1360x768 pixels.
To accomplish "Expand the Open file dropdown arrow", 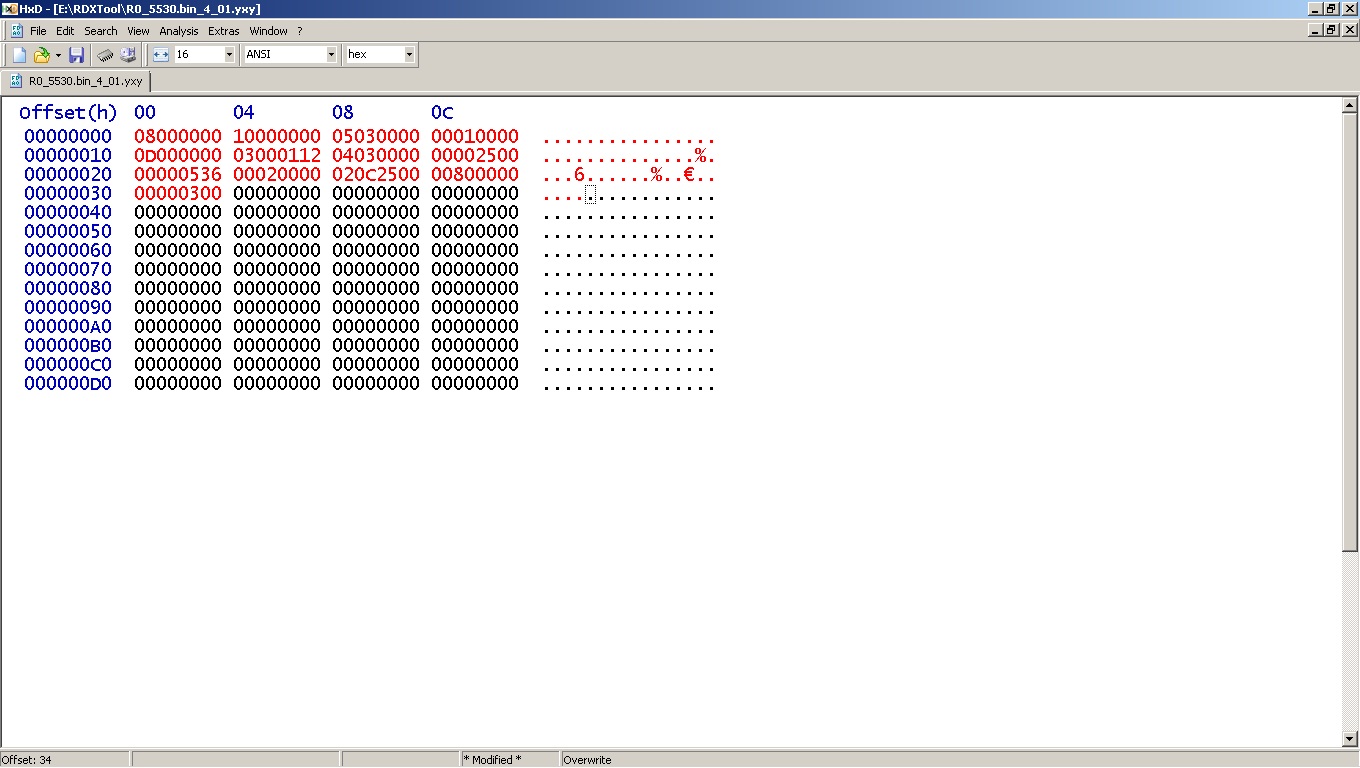I will [x=58, y=55].
